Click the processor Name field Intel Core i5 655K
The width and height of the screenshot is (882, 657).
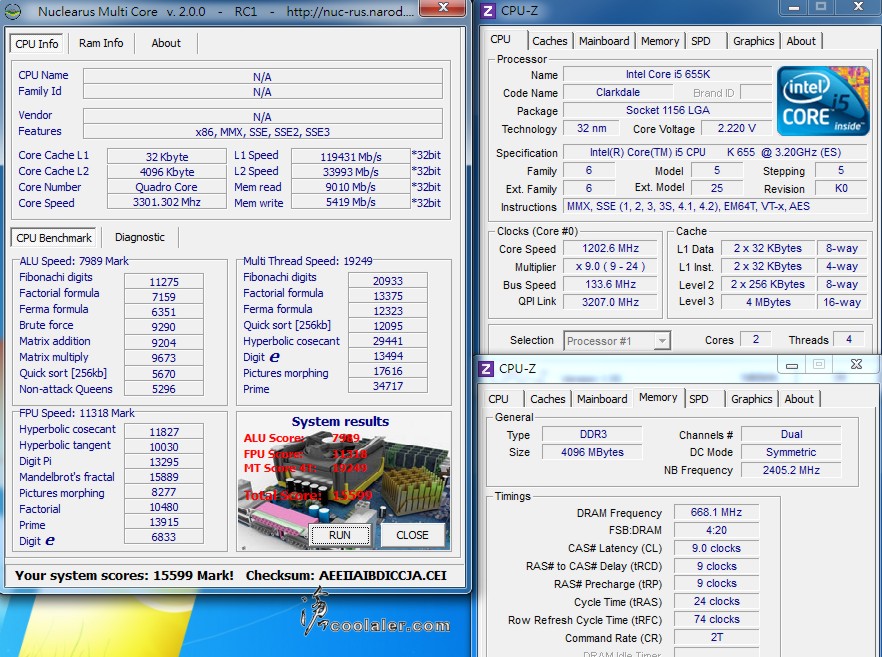[668, 74]
